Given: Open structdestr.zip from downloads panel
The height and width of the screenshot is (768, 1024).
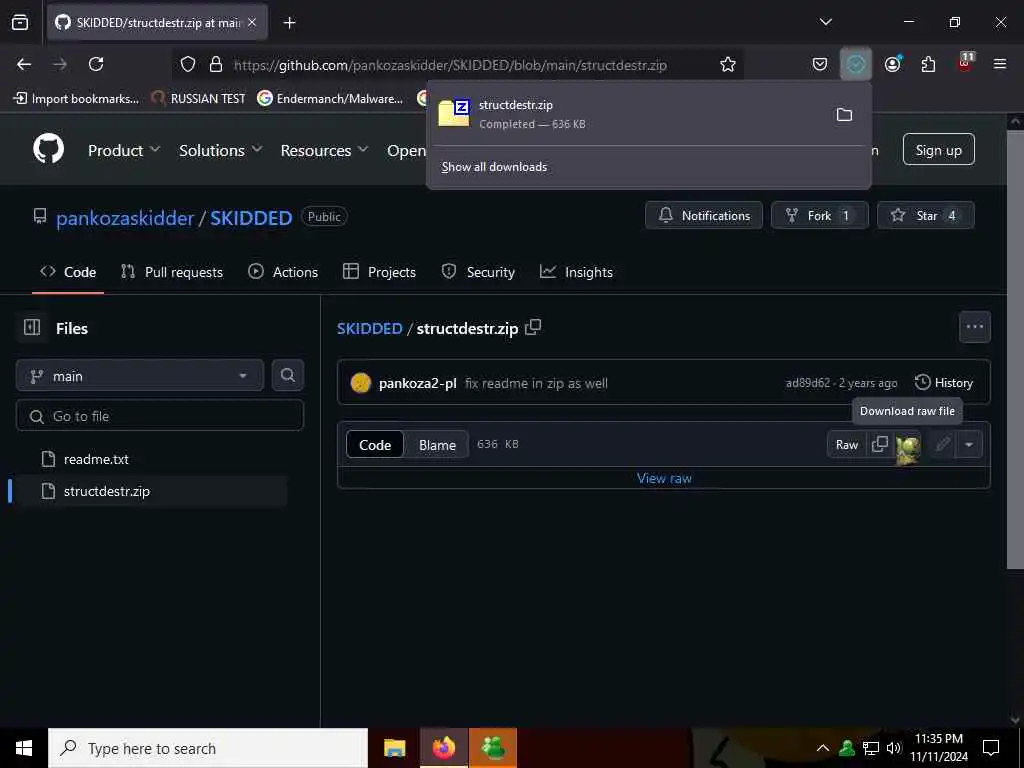Looking at the screenshot, I should click(627, 114).
